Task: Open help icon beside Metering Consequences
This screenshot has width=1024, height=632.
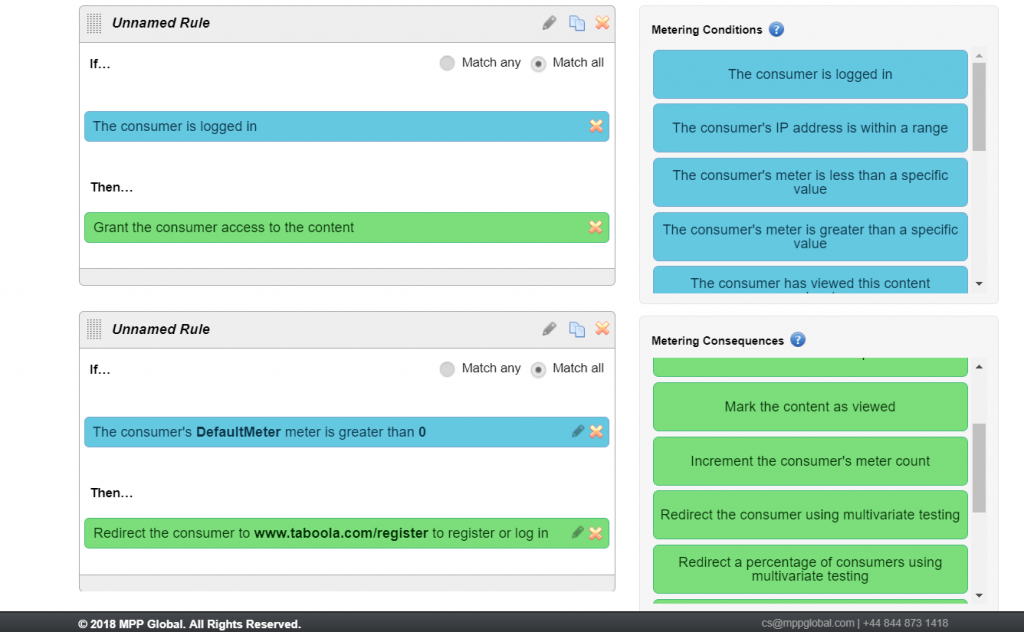Action: 797,340
